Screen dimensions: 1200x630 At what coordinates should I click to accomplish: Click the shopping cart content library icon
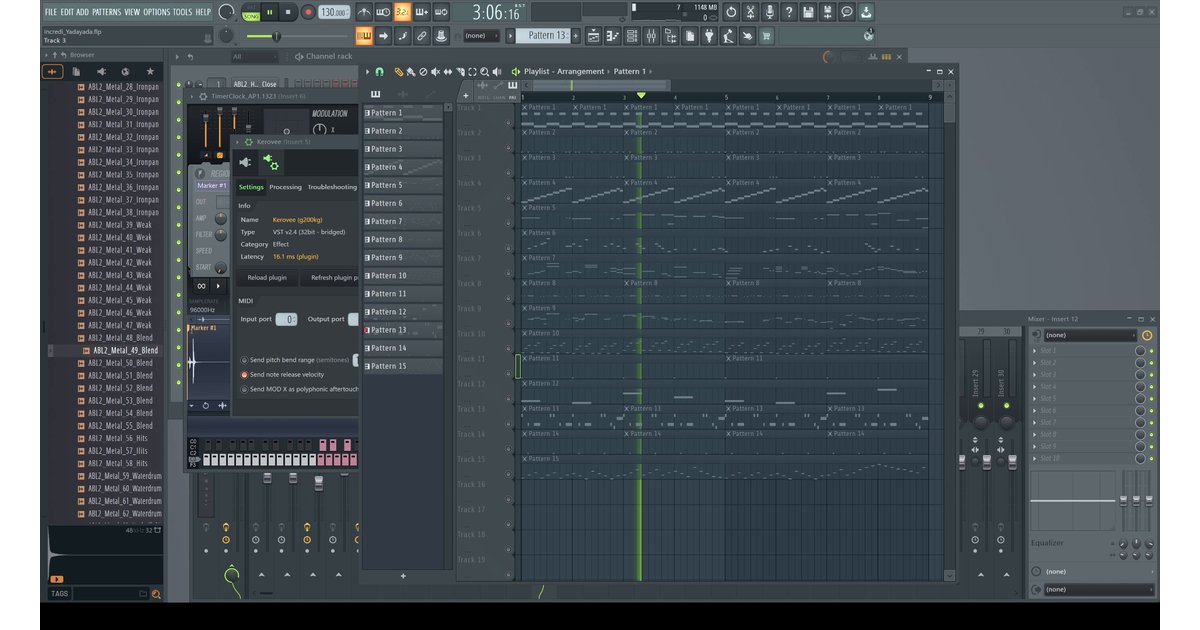[766, 36]
